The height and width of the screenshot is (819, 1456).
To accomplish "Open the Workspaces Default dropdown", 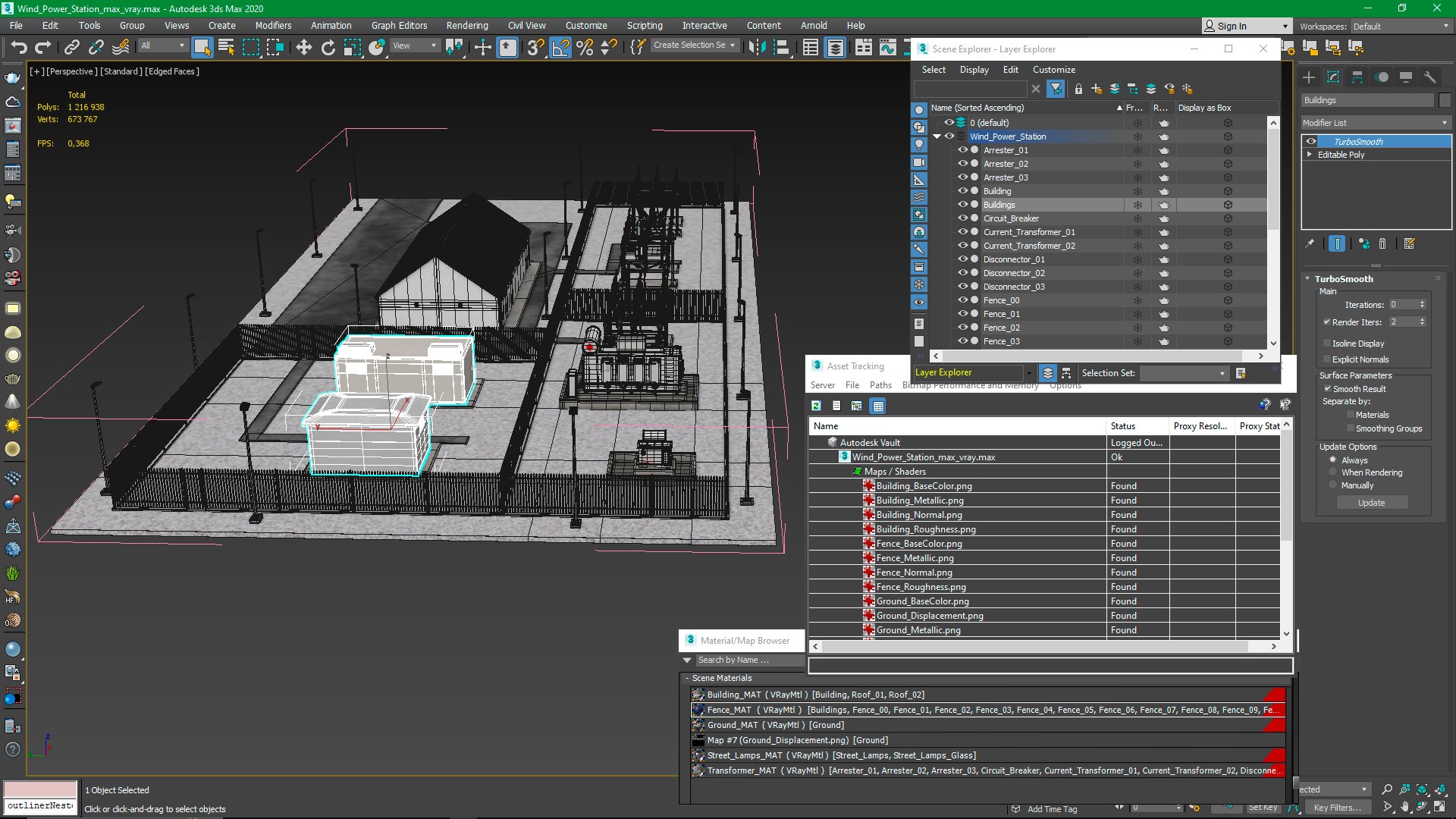I will (1401, 27).
